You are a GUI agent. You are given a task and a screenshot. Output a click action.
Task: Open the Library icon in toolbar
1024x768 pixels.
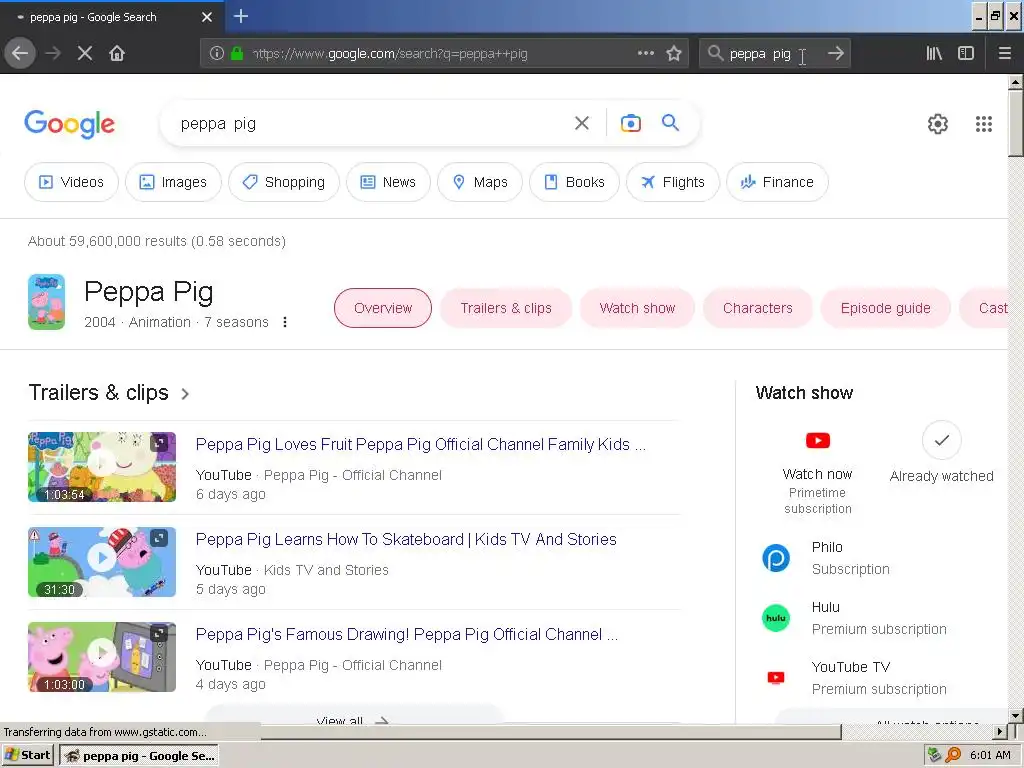[x=934, y=54]
